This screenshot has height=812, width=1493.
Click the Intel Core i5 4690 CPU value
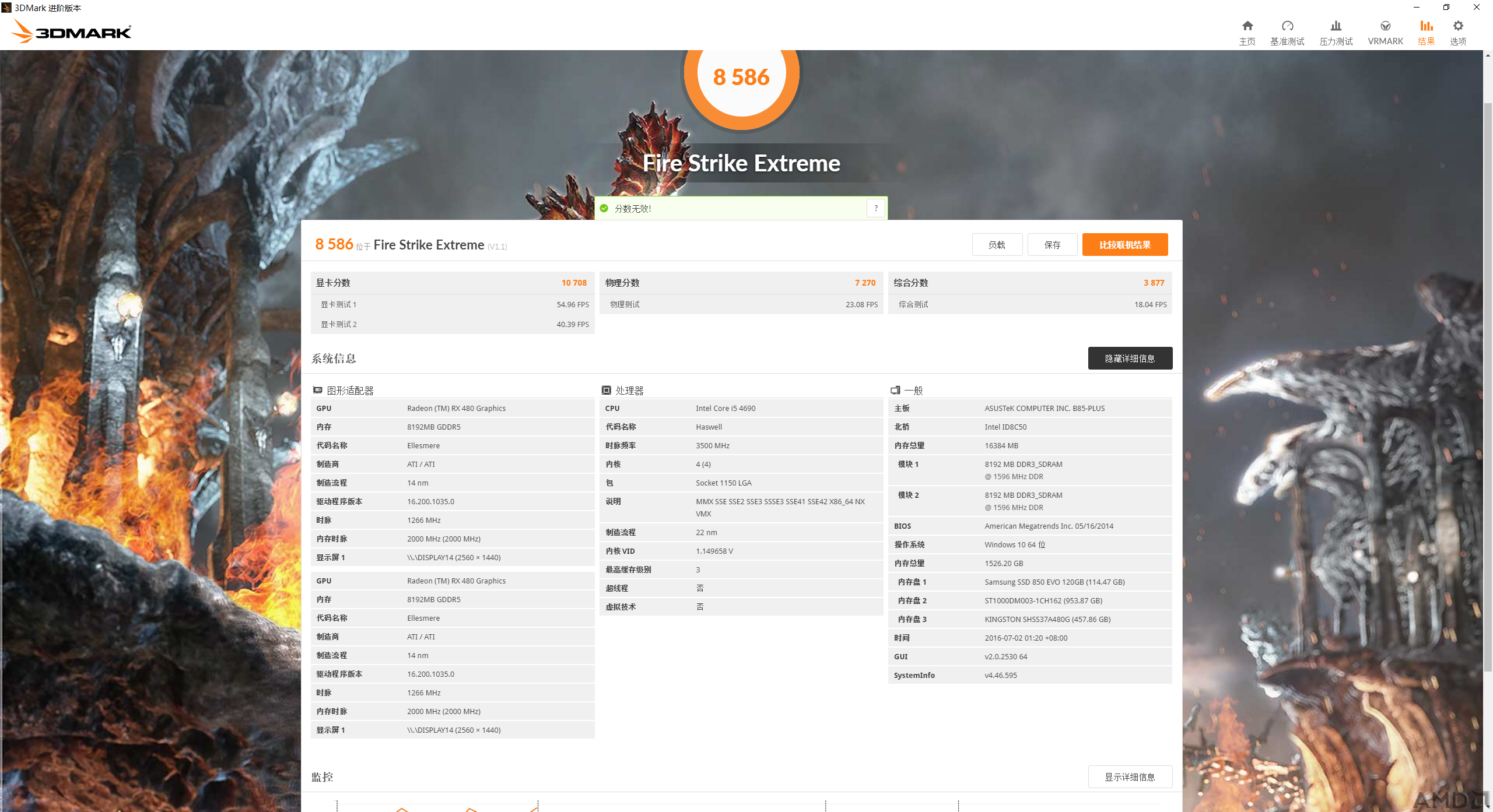click(x=726, y=408)
